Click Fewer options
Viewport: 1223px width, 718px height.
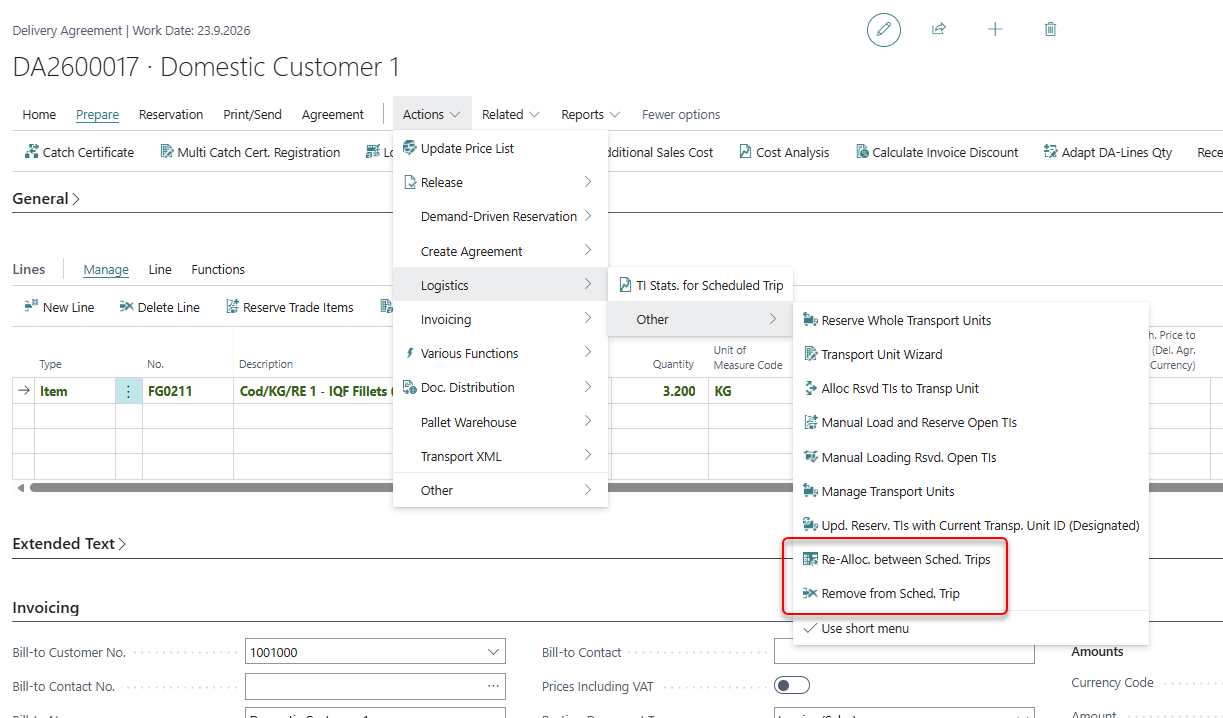coord(681,114)
